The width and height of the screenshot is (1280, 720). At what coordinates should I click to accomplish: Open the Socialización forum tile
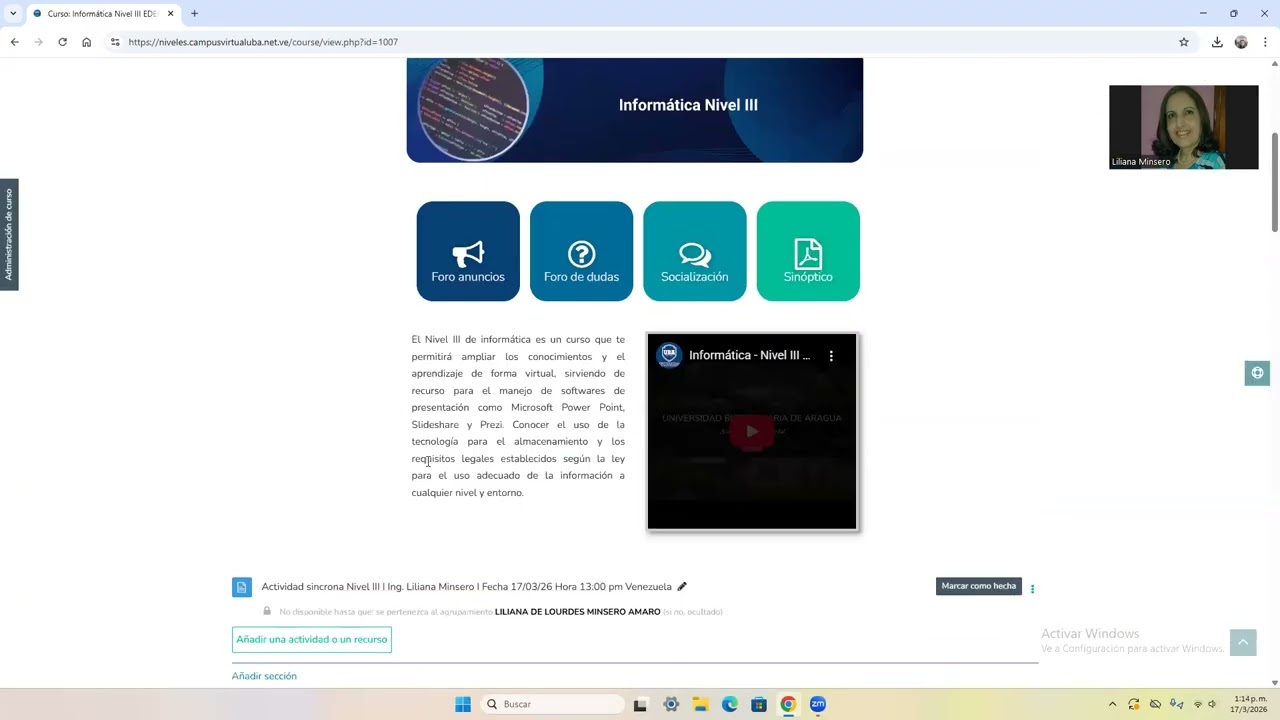click(695, 251)
